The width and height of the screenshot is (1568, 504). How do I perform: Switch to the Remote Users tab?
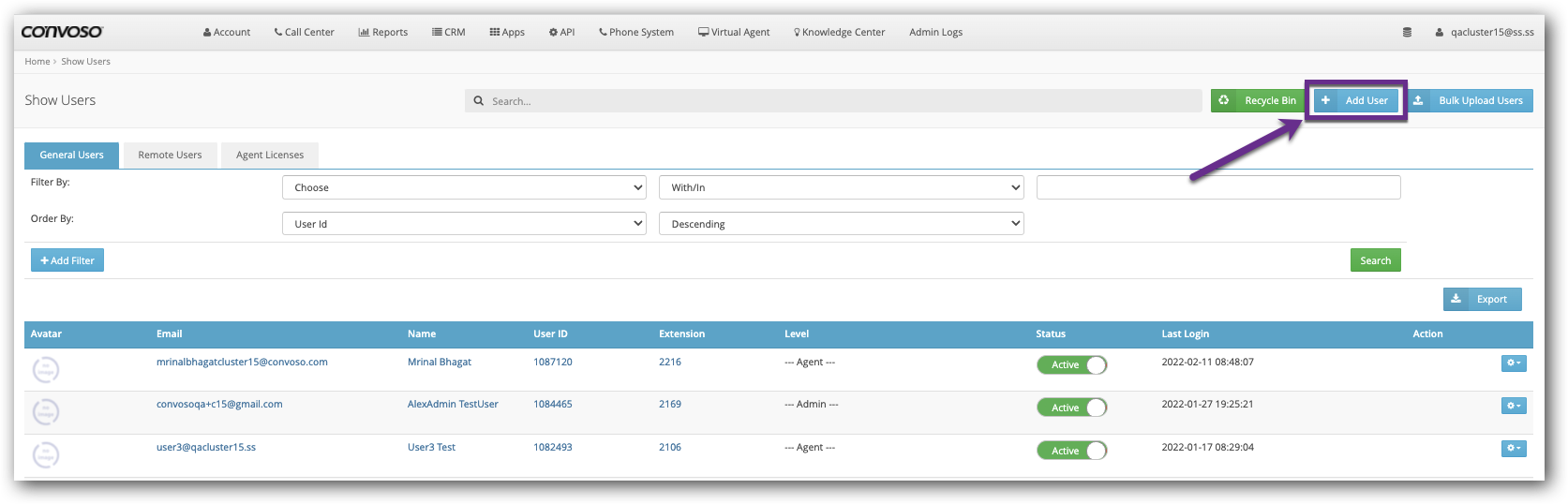pos(170,155)
